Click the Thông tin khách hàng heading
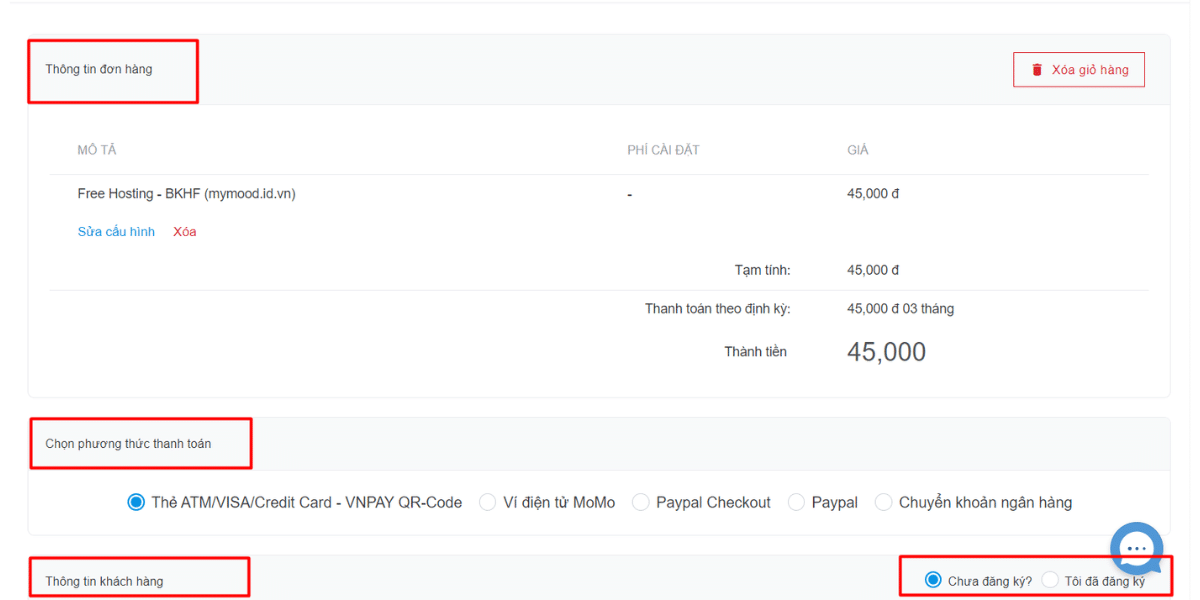 point(104,581)
